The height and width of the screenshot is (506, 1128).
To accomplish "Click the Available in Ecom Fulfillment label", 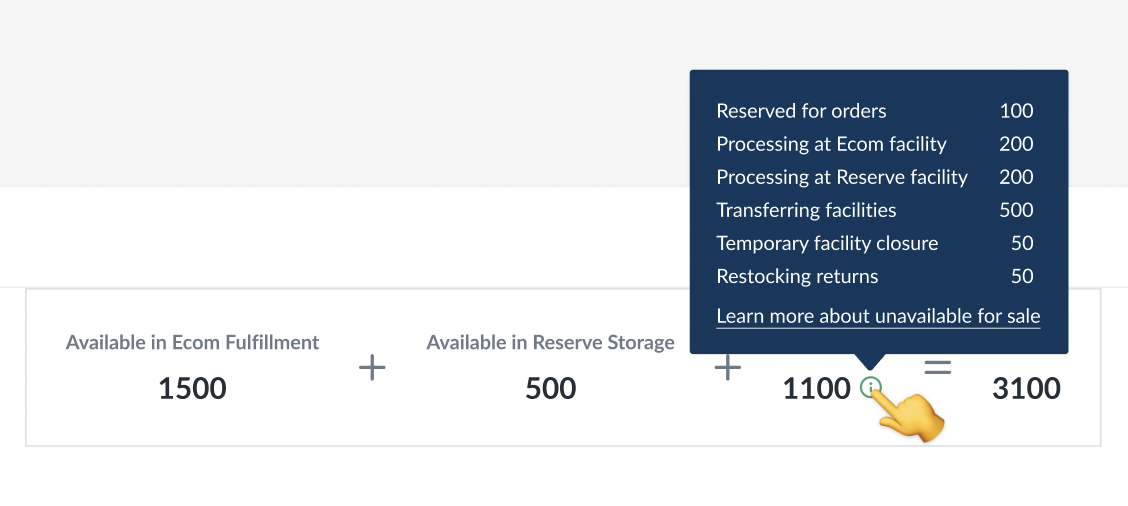I will tap(192, 343).
